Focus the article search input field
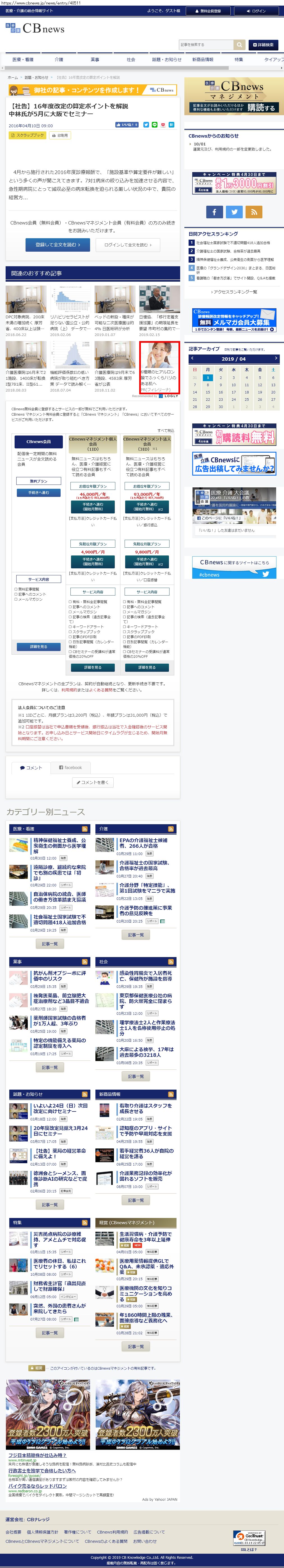284x1568 pixels. tap(206, 45)
